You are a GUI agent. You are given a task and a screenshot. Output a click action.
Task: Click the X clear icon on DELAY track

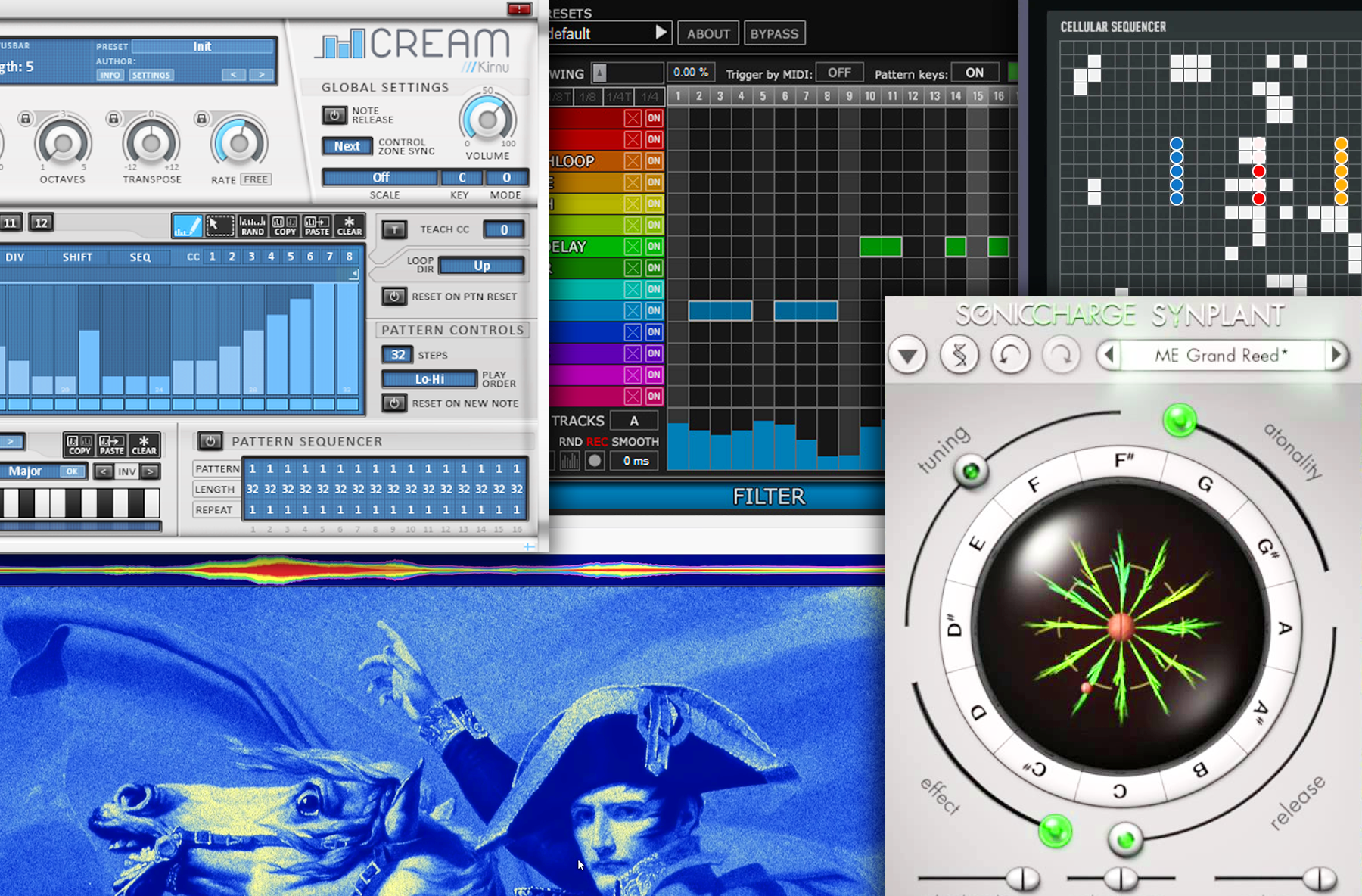[x=633, y=246]
